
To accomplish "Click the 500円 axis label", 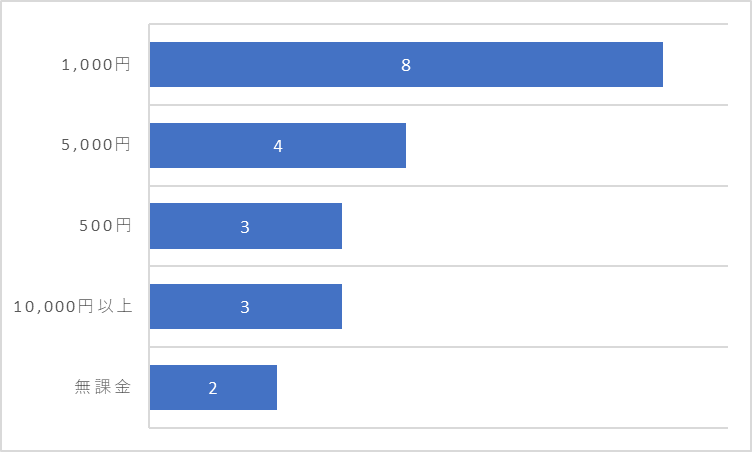I will pos(105,226).
